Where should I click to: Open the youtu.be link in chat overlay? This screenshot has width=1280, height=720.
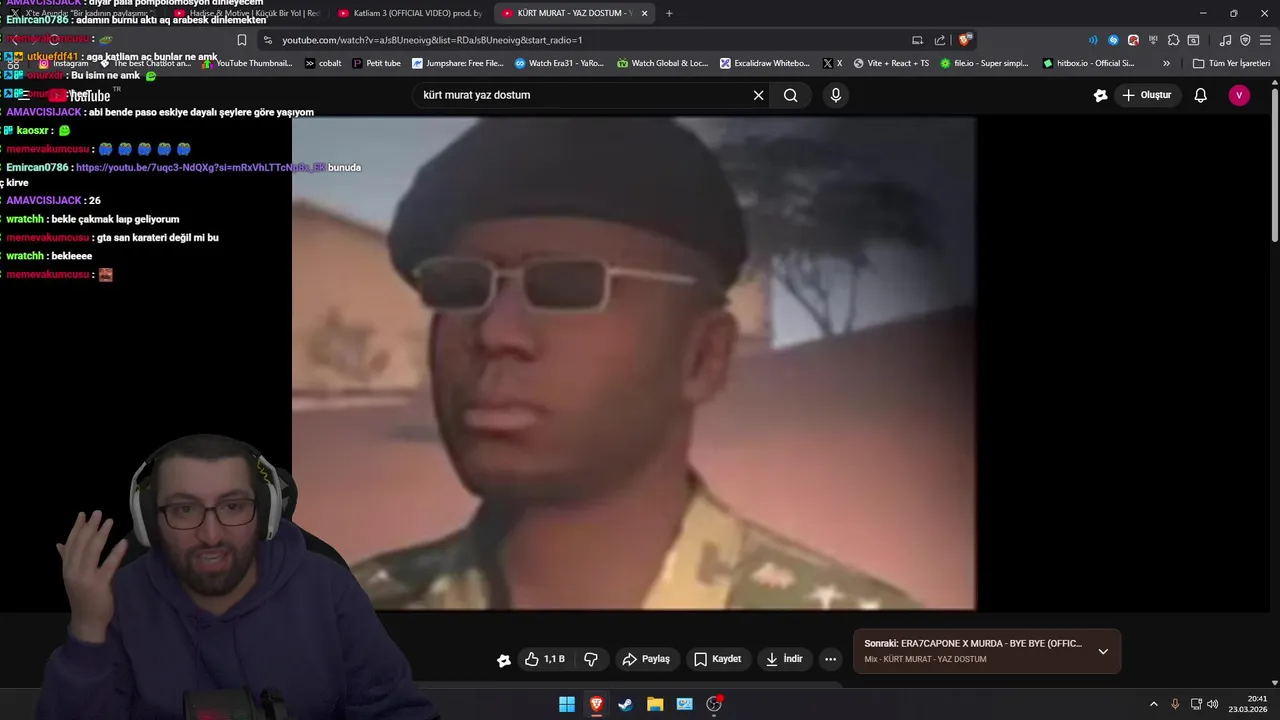200,167
